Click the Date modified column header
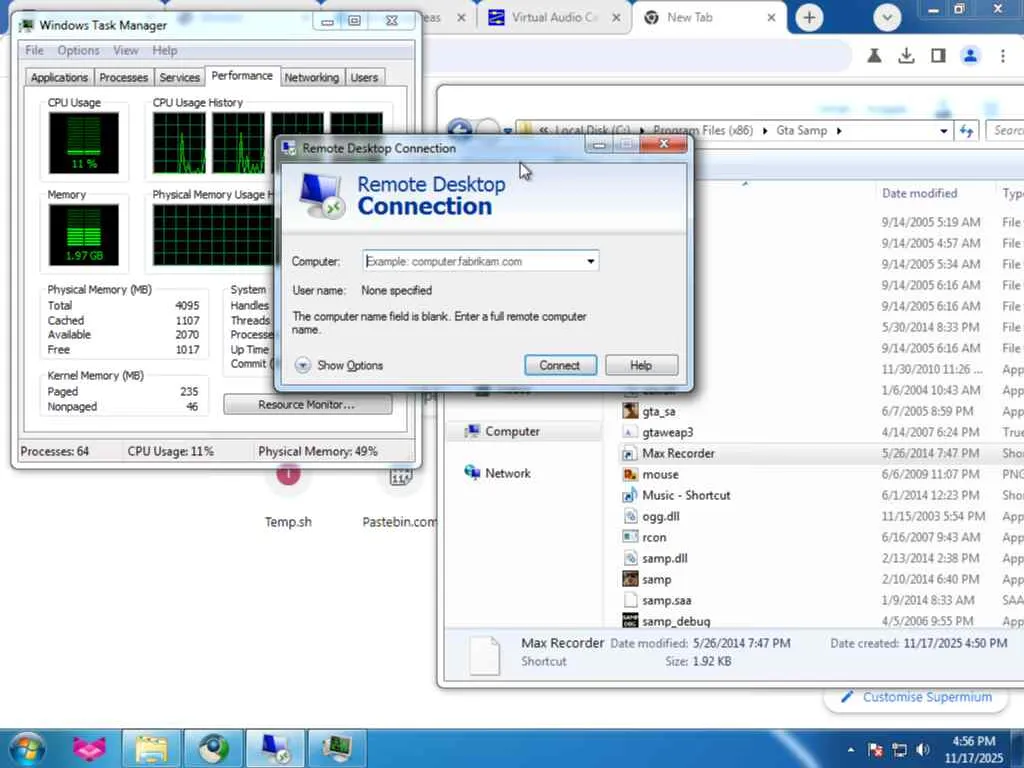1024x768 pixels. coord(920,193)
